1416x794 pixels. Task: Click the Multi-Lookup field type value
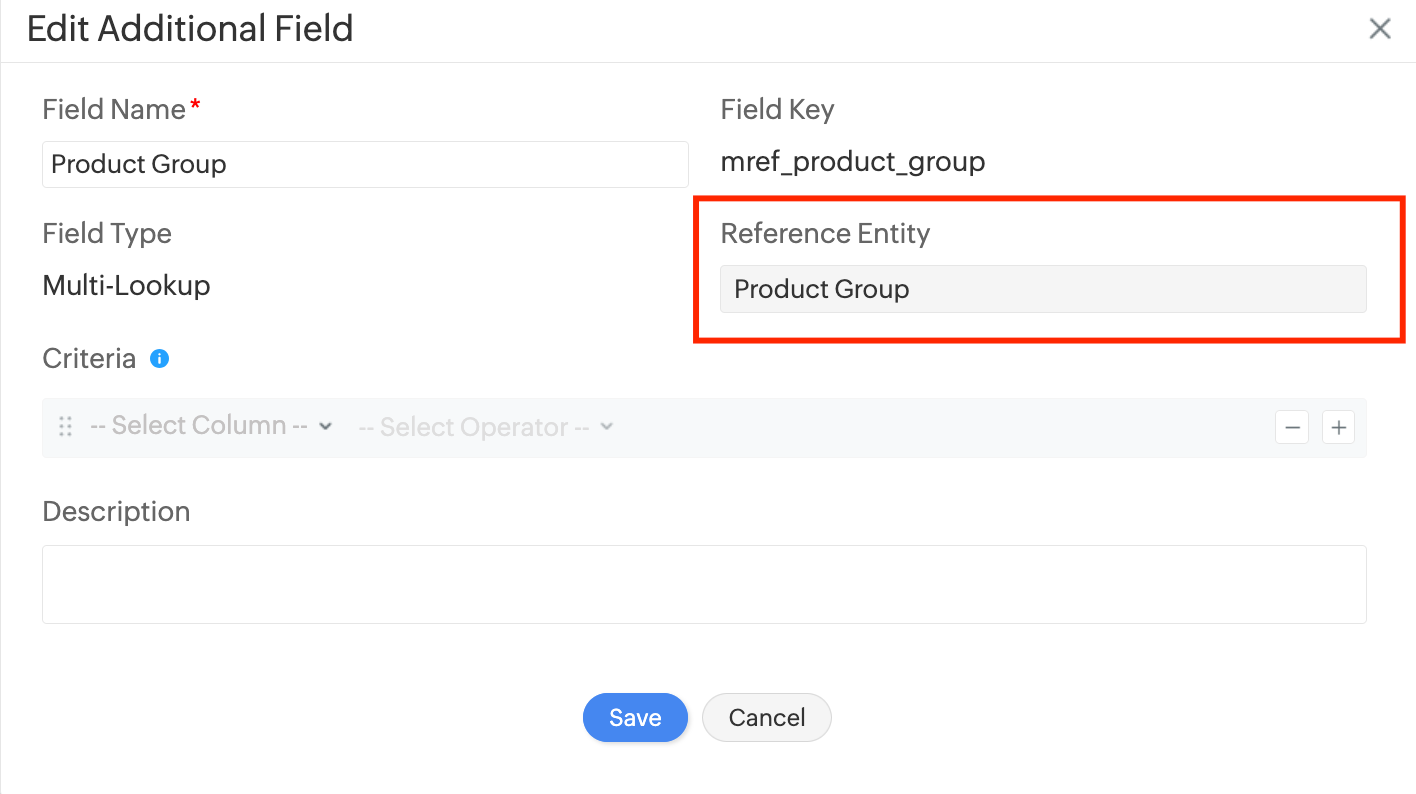coord(126,286)
